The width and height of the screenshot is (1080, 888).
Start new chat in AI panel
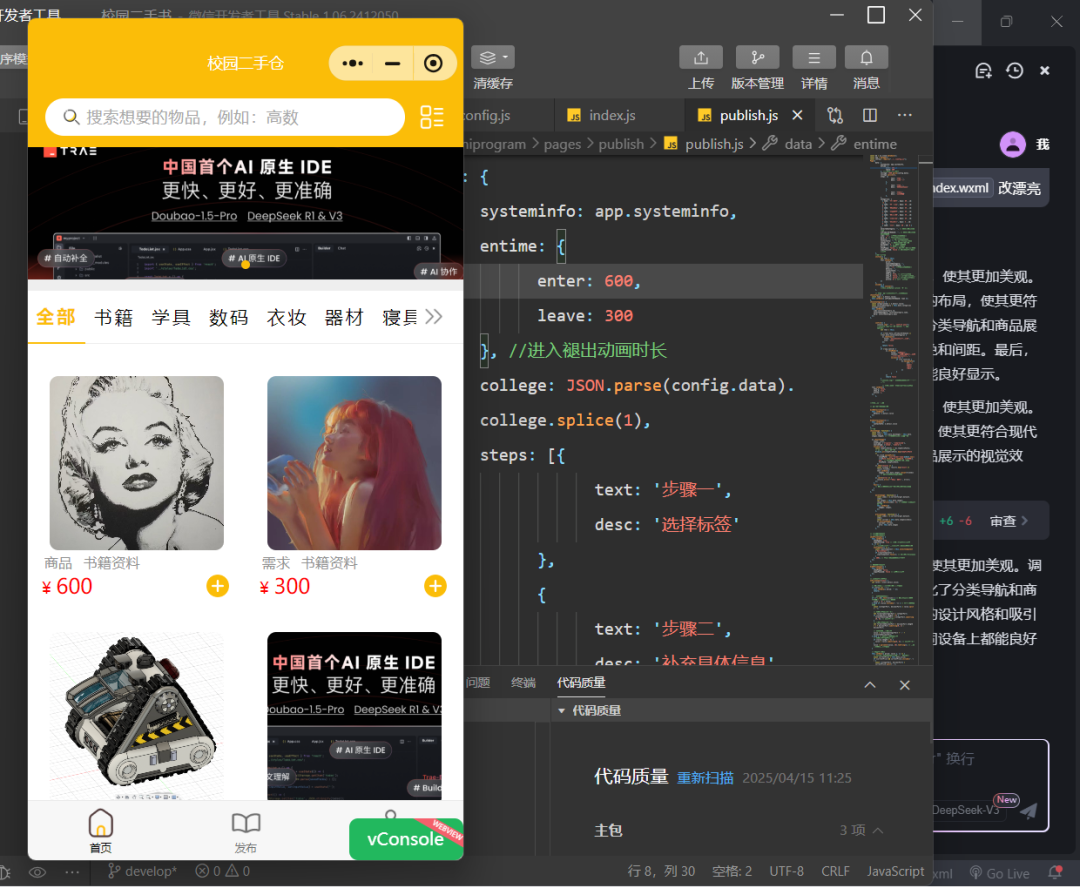coord(984,71)
